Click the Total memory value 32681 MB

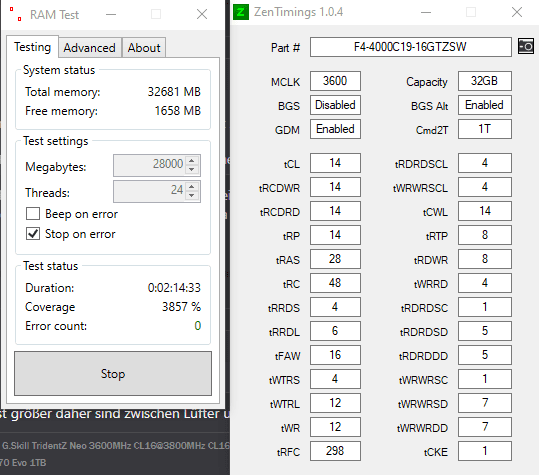[174, 92]
